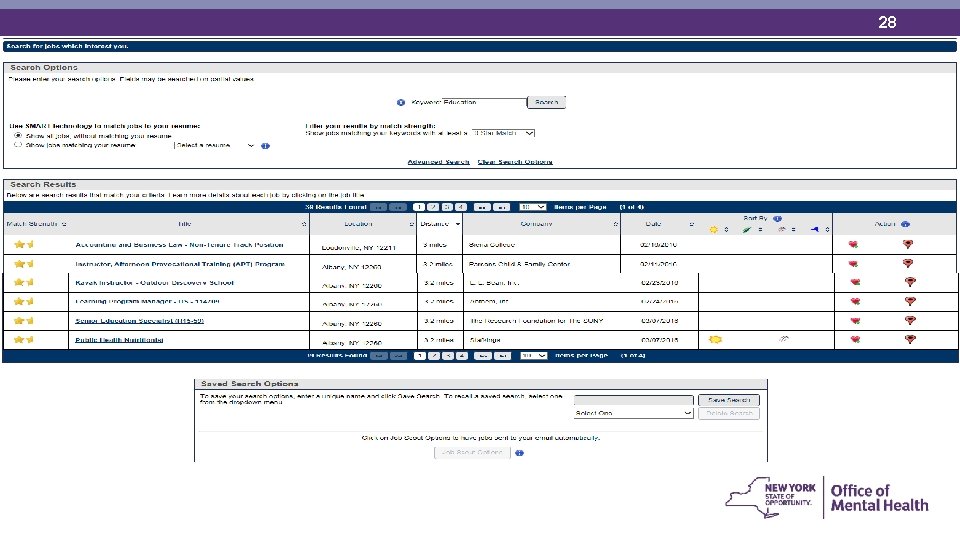The image size is (960, 540).
Task: Sort results by the blue flag icon
Action: click(x=814, y=230)
